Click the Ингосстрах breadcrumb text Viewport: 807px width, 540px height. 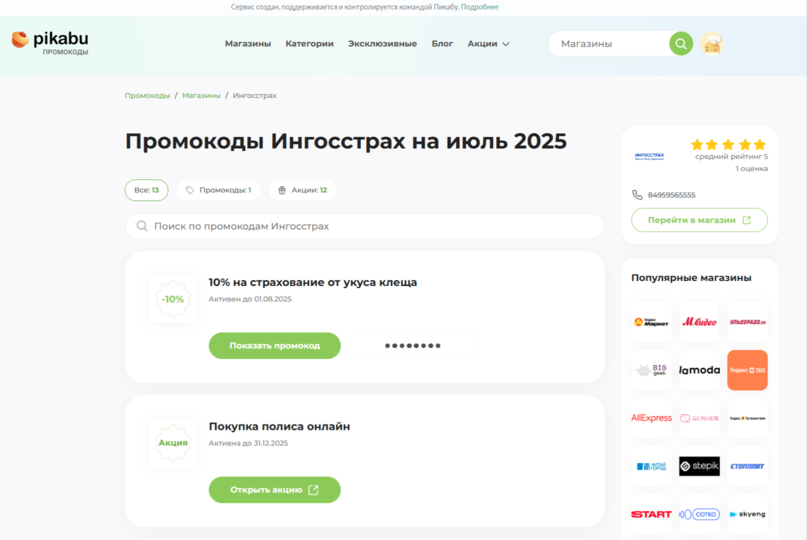click(x=254, y=95)
